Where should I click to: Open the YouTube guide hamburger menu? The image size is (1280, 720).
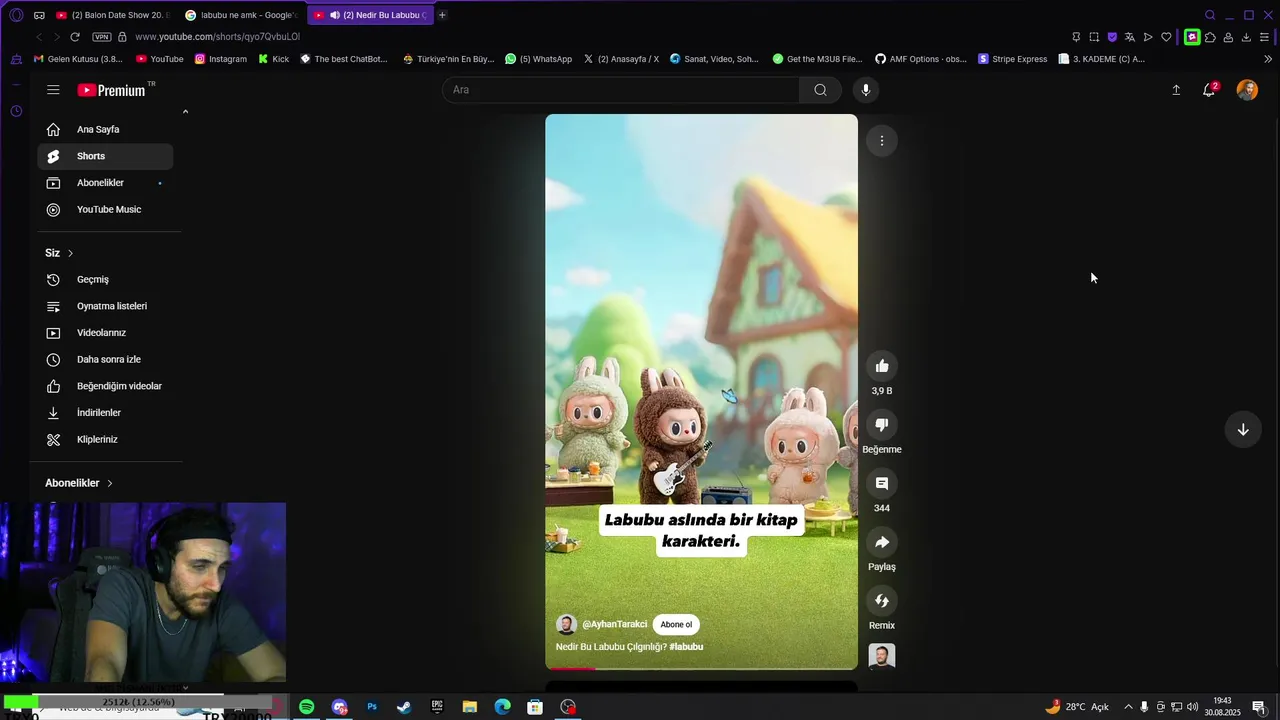(x=53, y=90)
